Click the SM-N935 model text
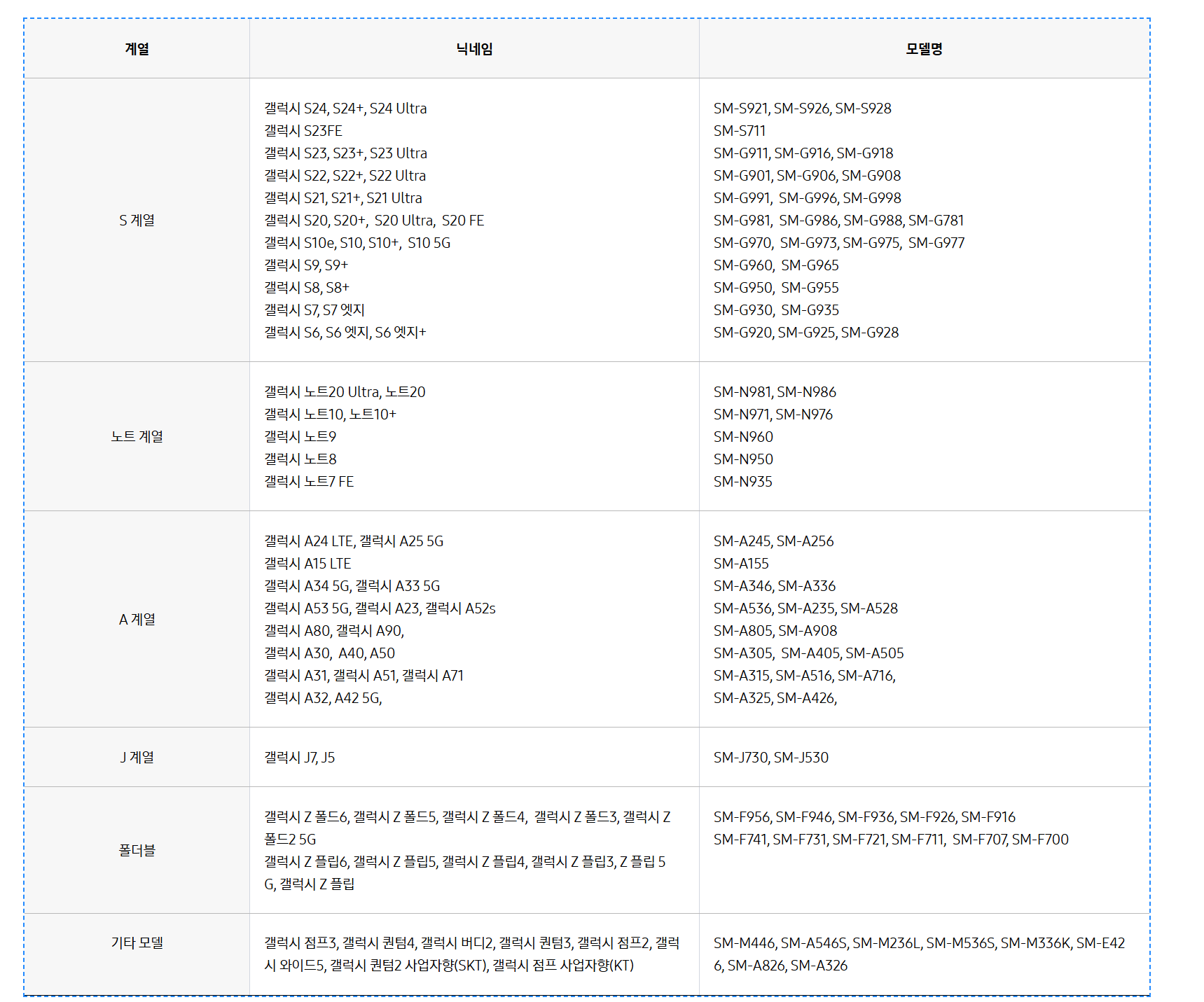The image size is (1204, 1002). 743,482
